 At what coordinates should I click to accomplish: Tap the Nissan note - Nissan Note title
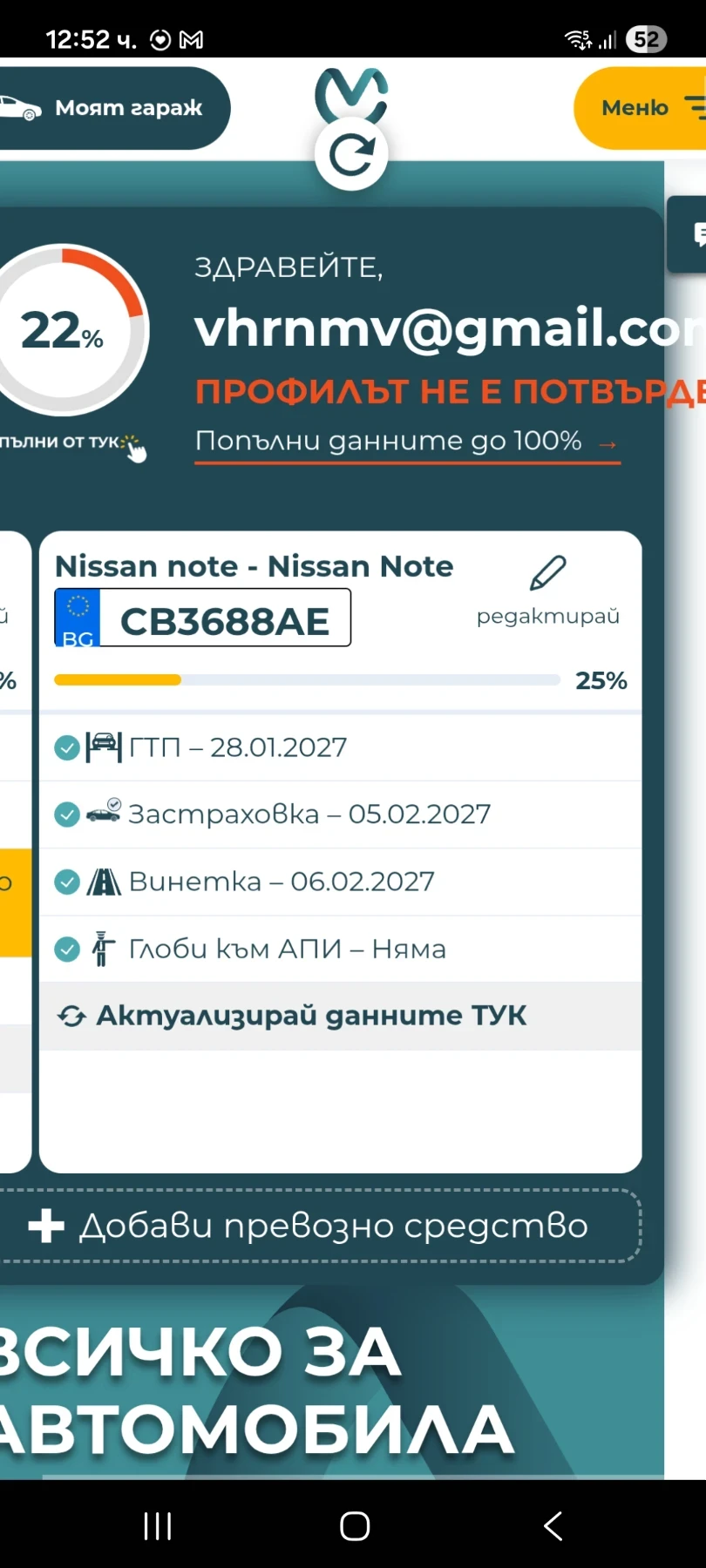(x=255, y=566)
